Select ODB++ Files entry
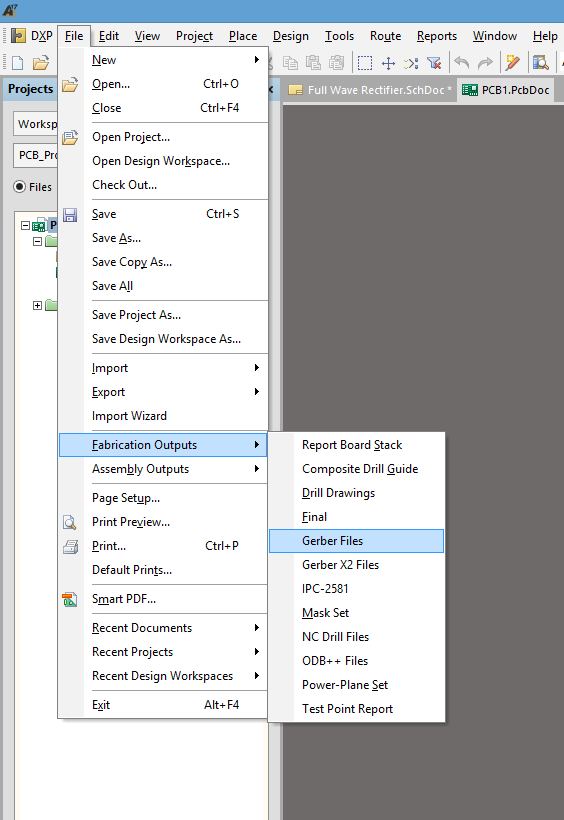The width and height of the screenshot is (564, 820). 356,661
